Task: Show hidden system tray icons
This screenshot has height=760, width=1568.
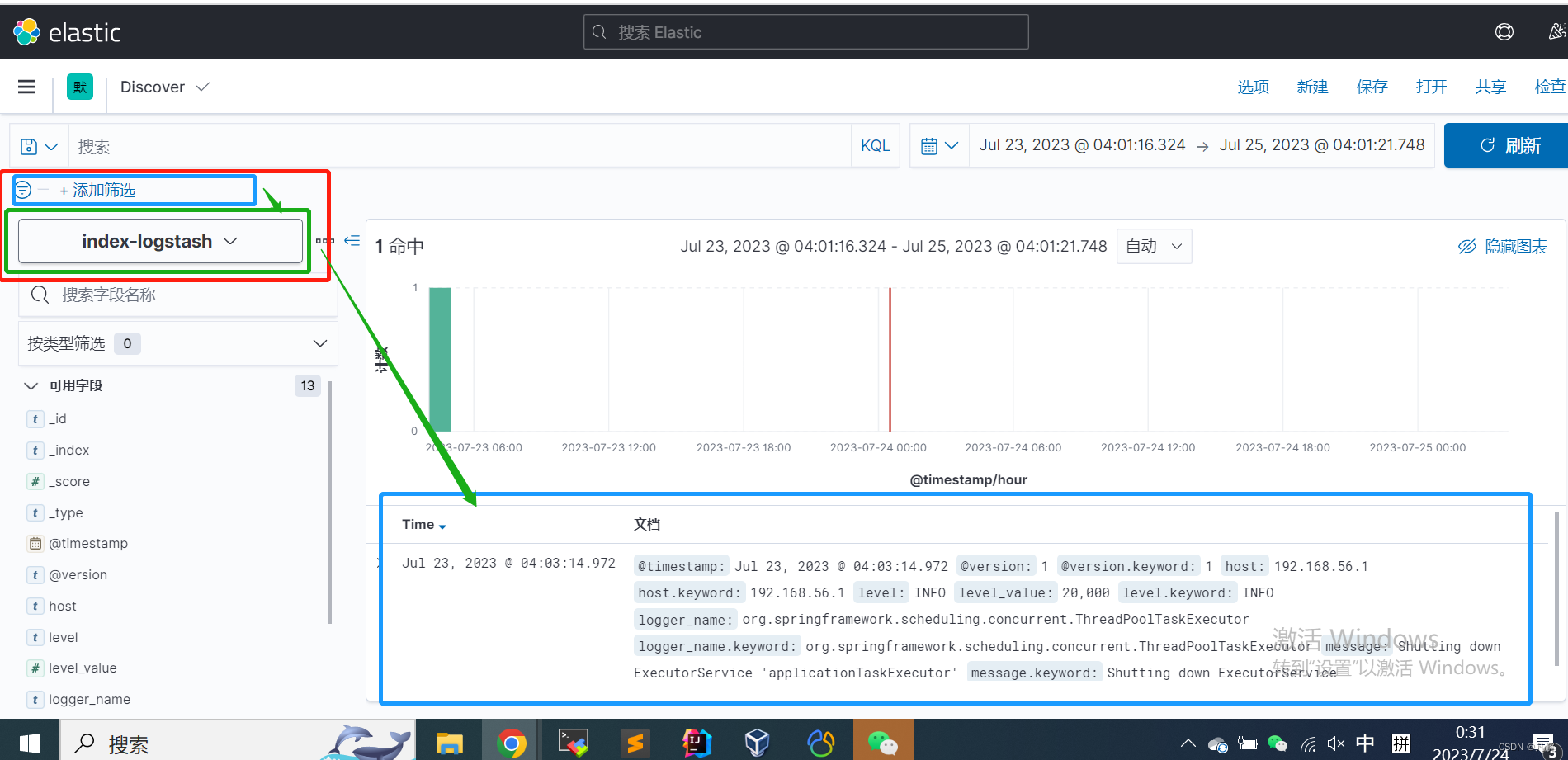Action: click(1188, 743)
